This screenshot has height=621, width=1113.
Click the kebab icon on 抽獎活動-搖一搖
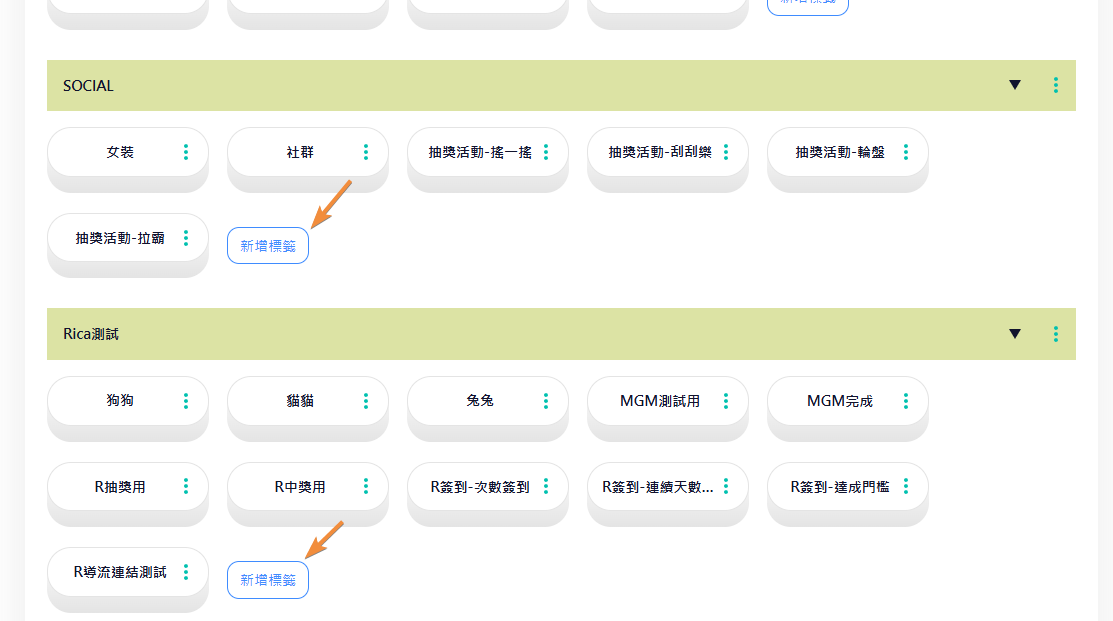click(546, 152)
